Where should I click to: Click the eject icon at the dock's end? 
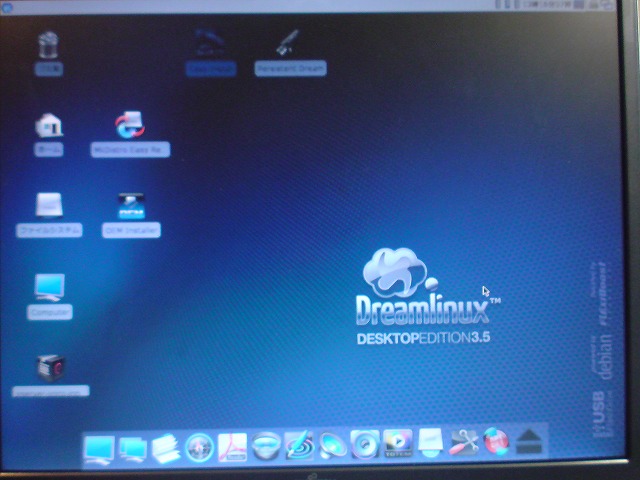529,442
